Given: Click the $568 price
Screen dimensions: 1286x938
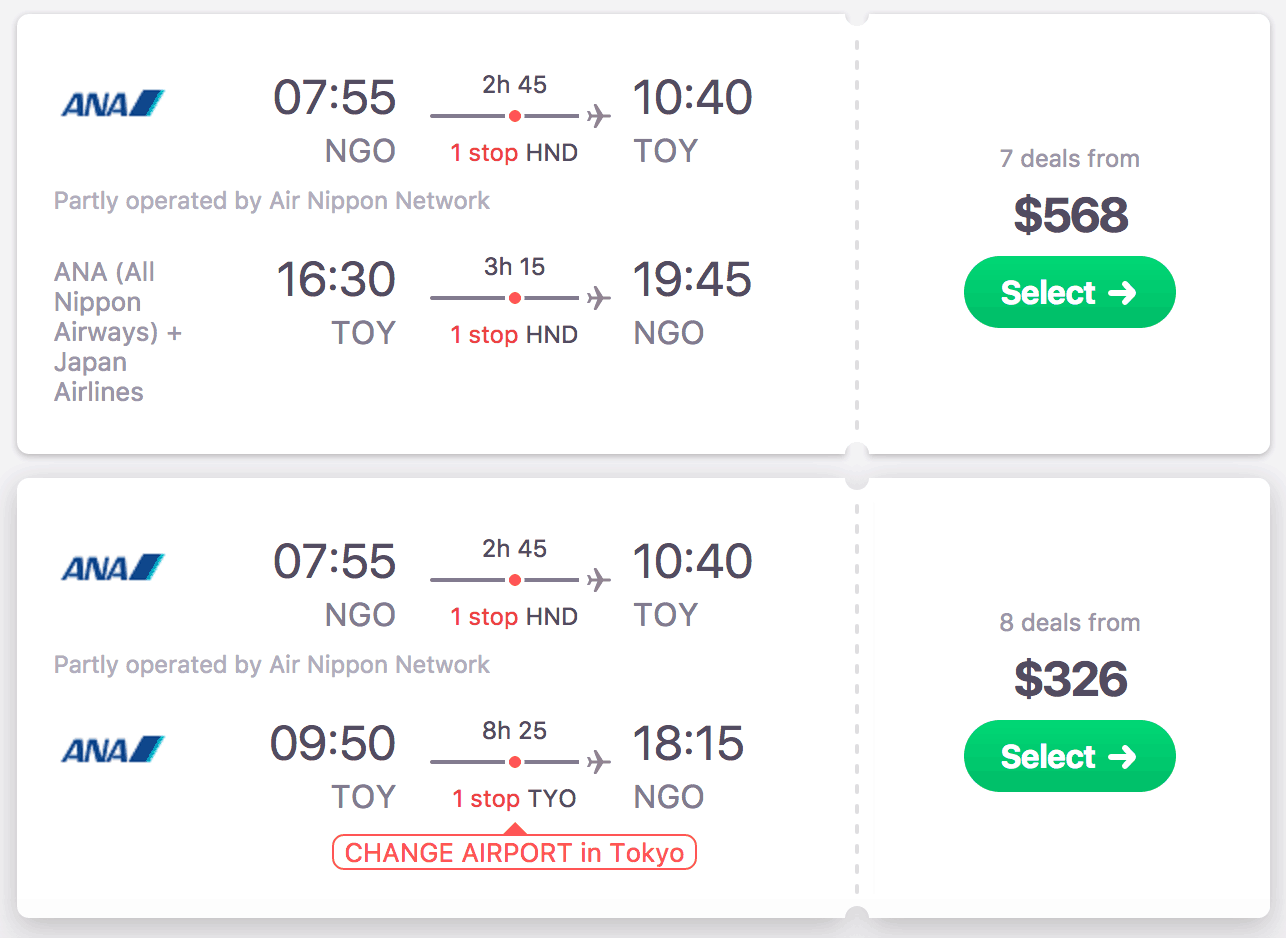Looking at the screenshot, I should tap(1070, 215).
